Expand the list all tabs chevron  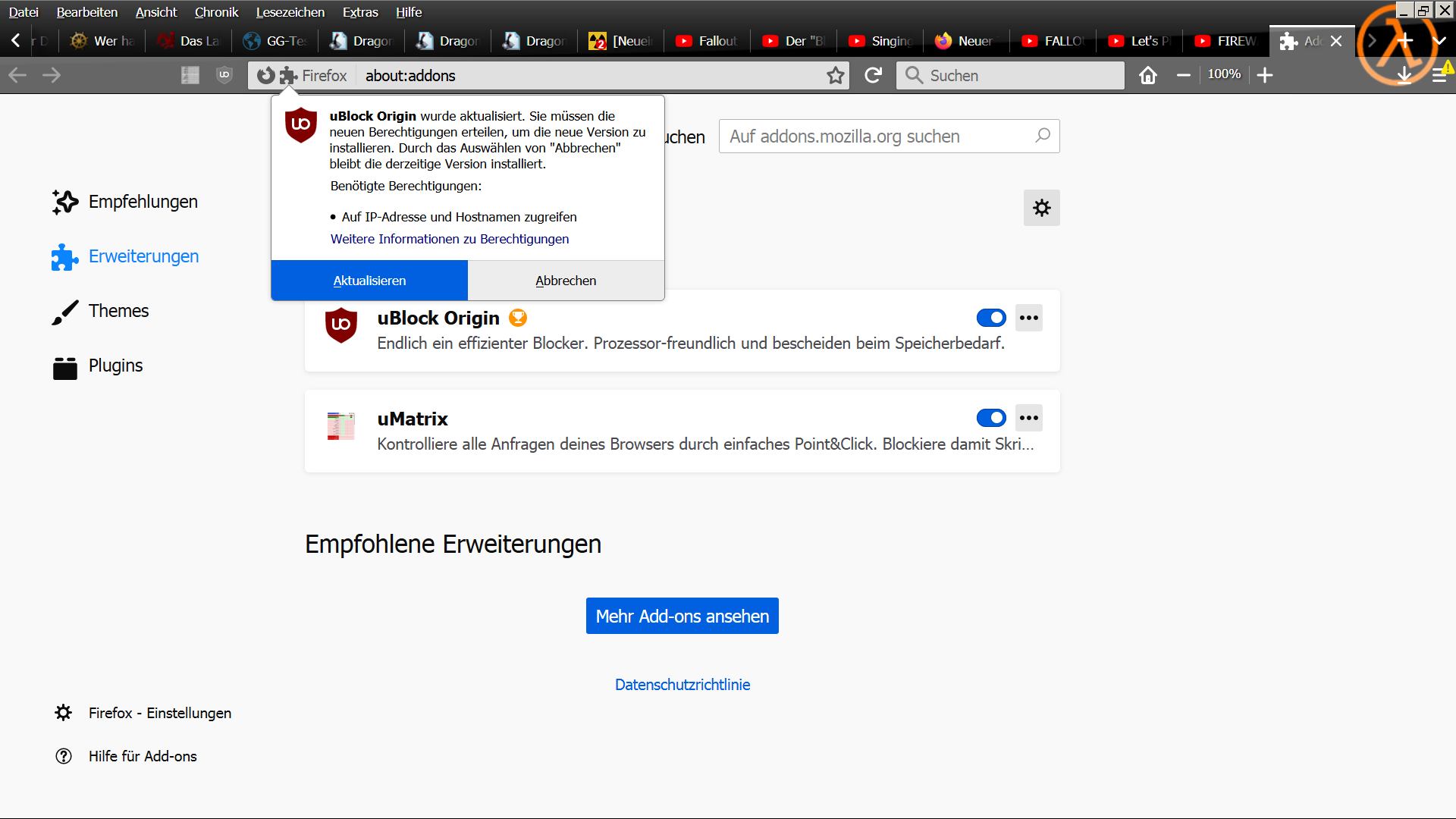1439,41
